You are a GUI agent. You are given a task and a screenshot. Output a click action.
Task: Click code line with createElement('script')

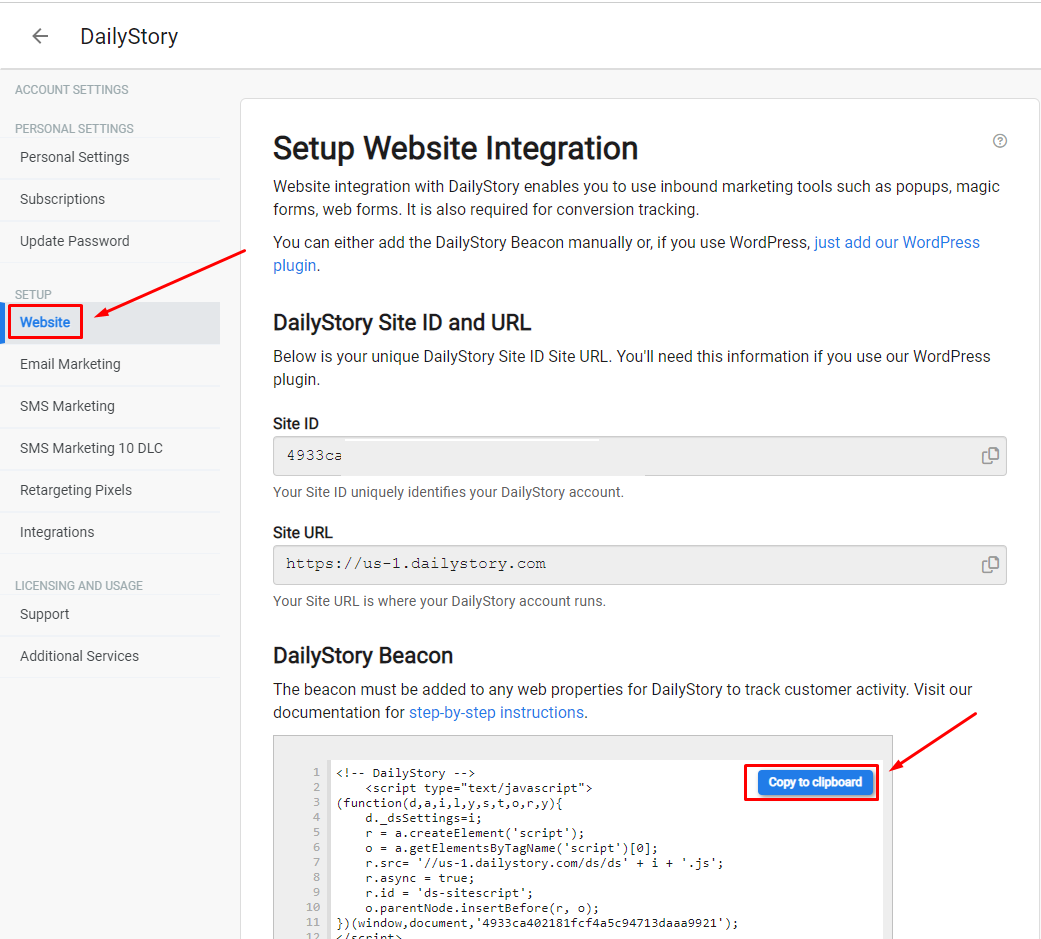point(475,833)
